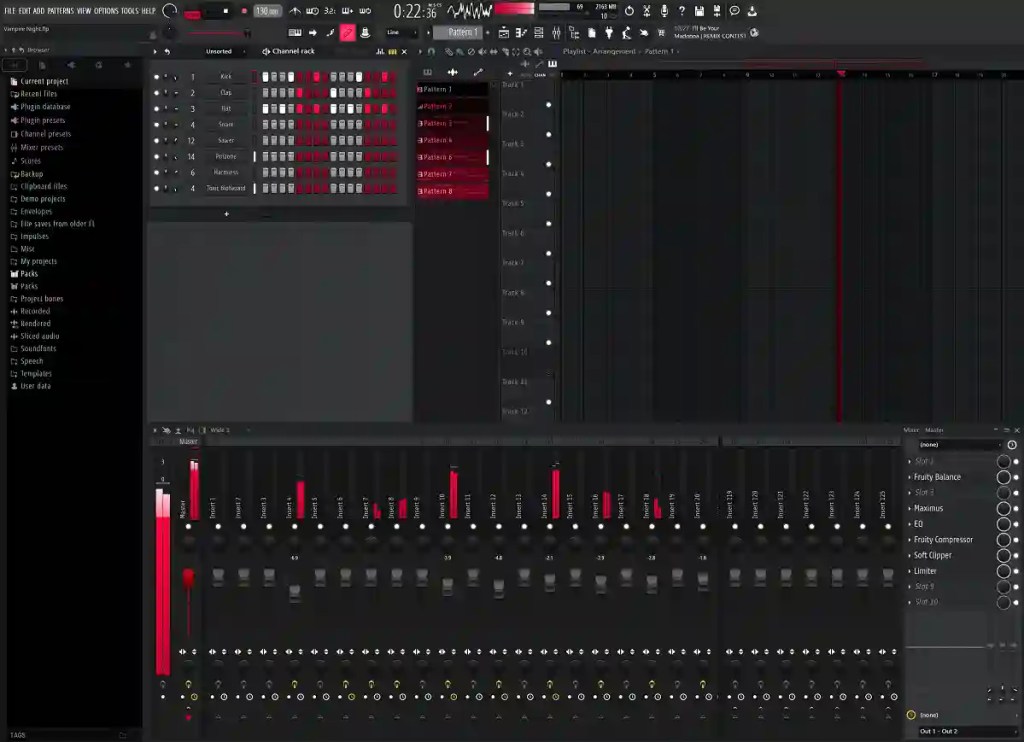Screen dimensions: 1024x742
Task: Click the metronome icon in toolbar
Action: (295, 11)
